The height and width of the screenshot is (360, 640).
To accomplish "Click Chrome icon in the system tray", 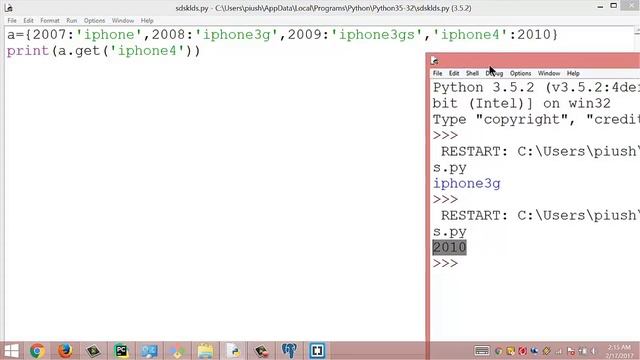I will 498,351.
